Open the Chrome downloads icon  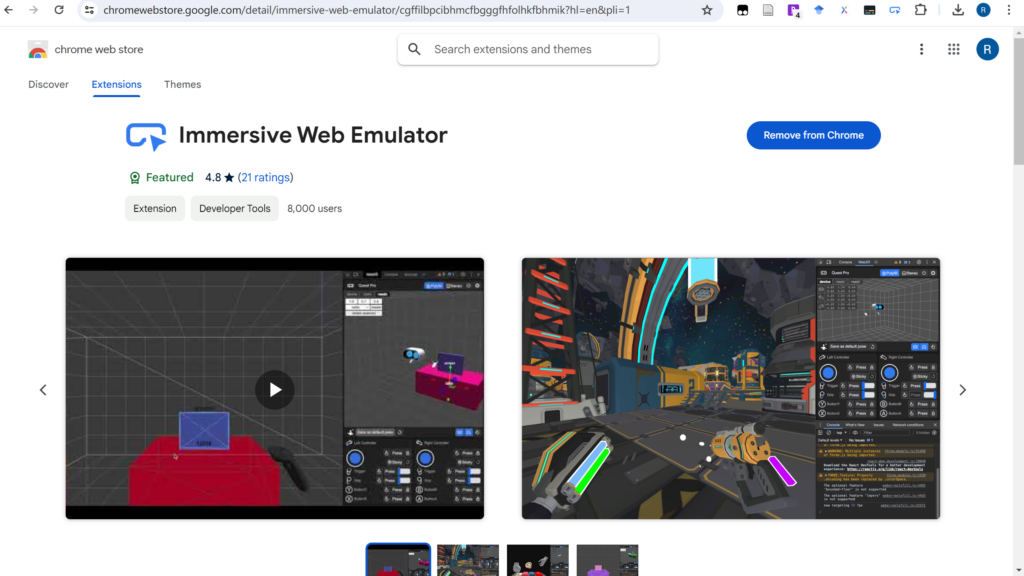[958, 10]
